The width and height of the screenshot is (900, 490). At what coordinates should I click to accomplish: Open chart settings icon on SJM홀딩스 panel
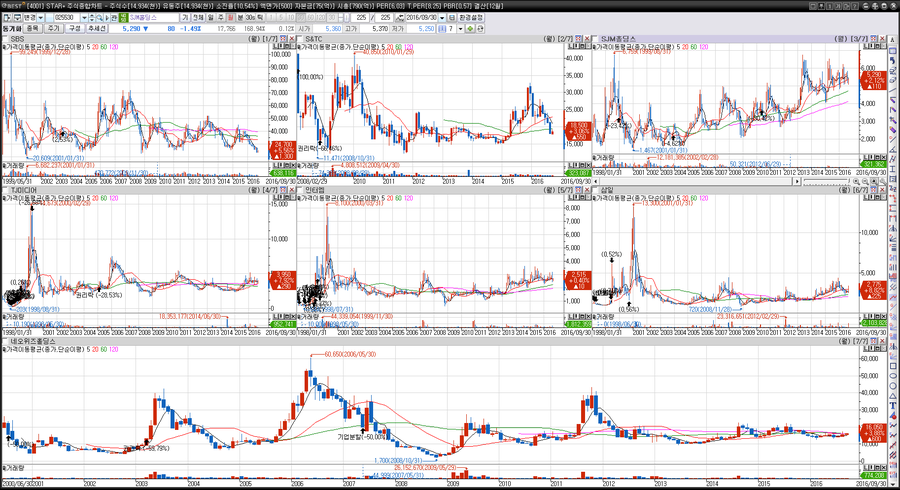[874, 39]
